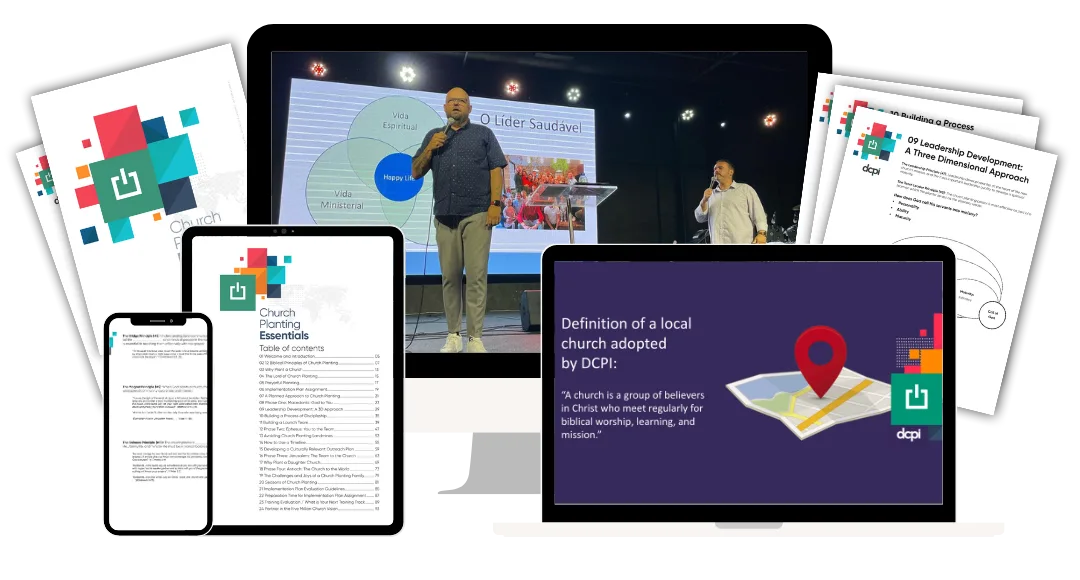The height and width of the screenshot is (580, 1080).
Task: Click the 'Definition of a local church' slide text
Action: click(626, 340)
